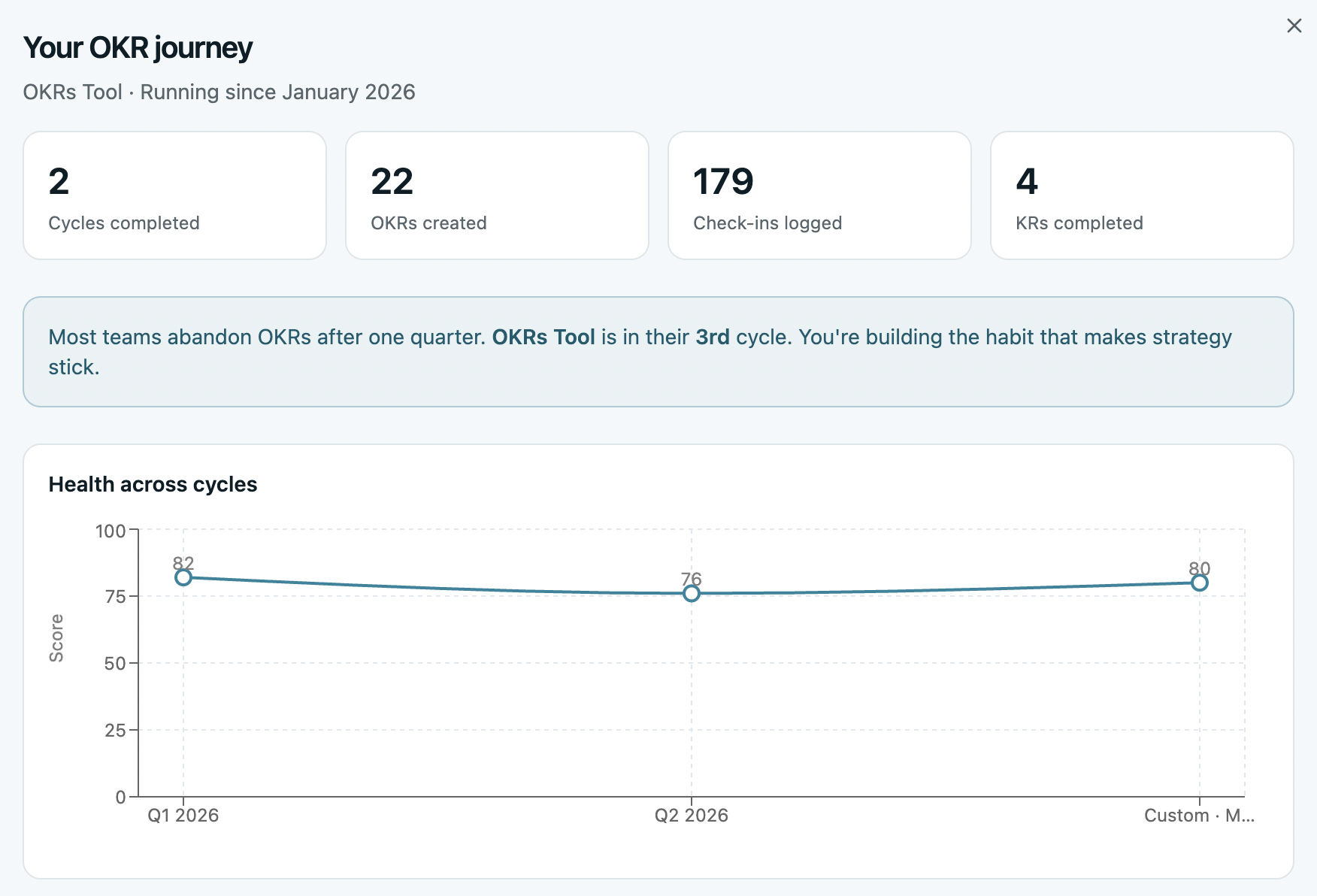The height and width of the screenshot is (896, 1317).
Task: Click the 'Q2 2026' axis label
Action: [692, 816]
